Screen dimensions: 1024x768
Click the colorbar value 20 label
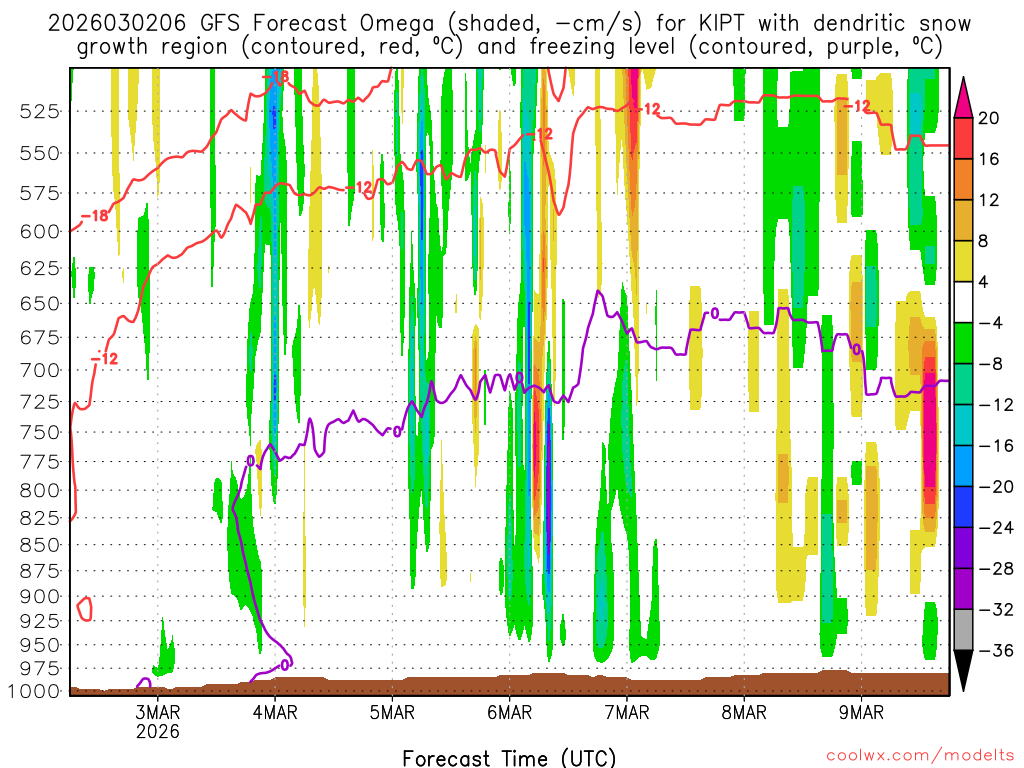point(988,118)
